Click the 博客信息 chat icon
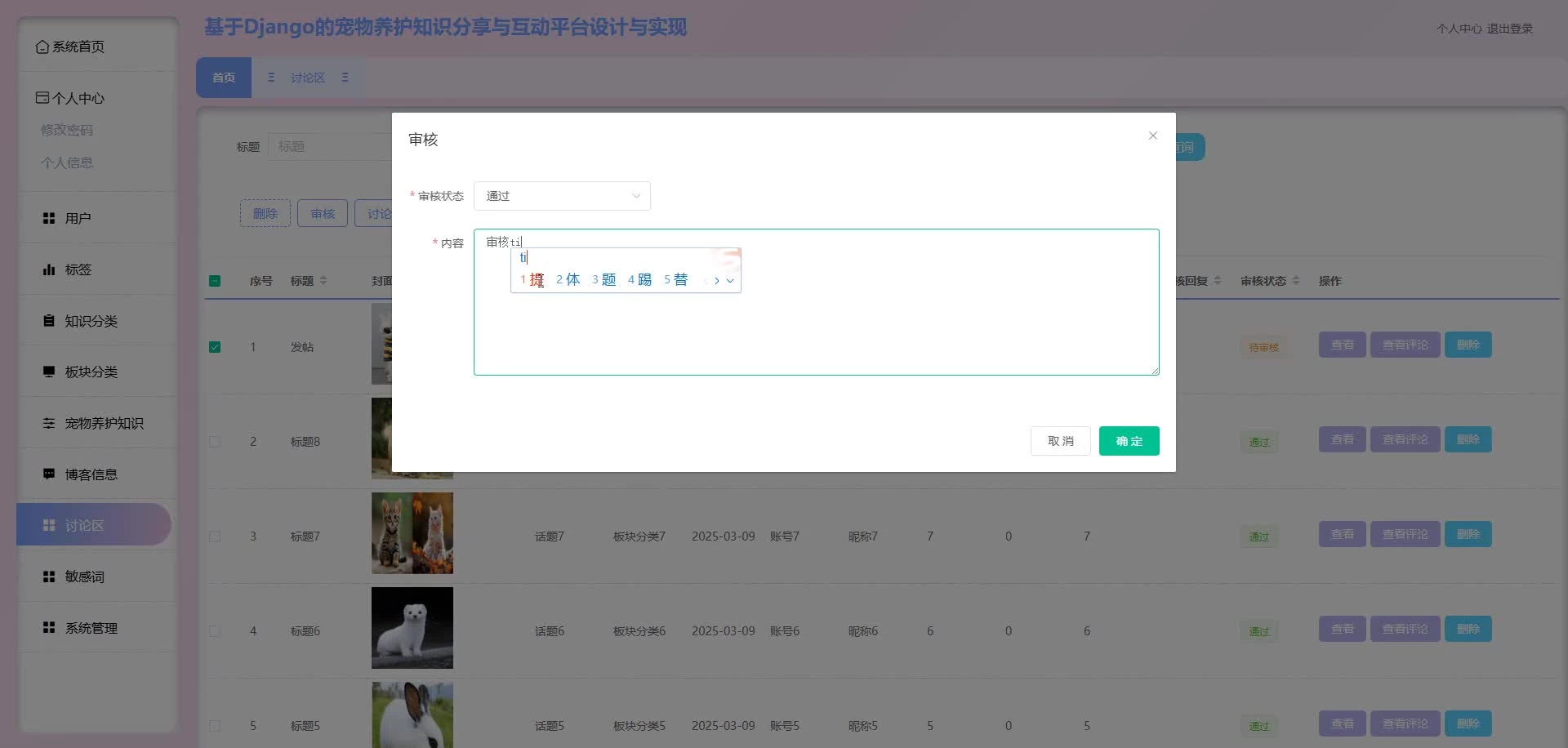Image resolution: width=1568 pixels, height=748 pixels. tap(49, 474)
